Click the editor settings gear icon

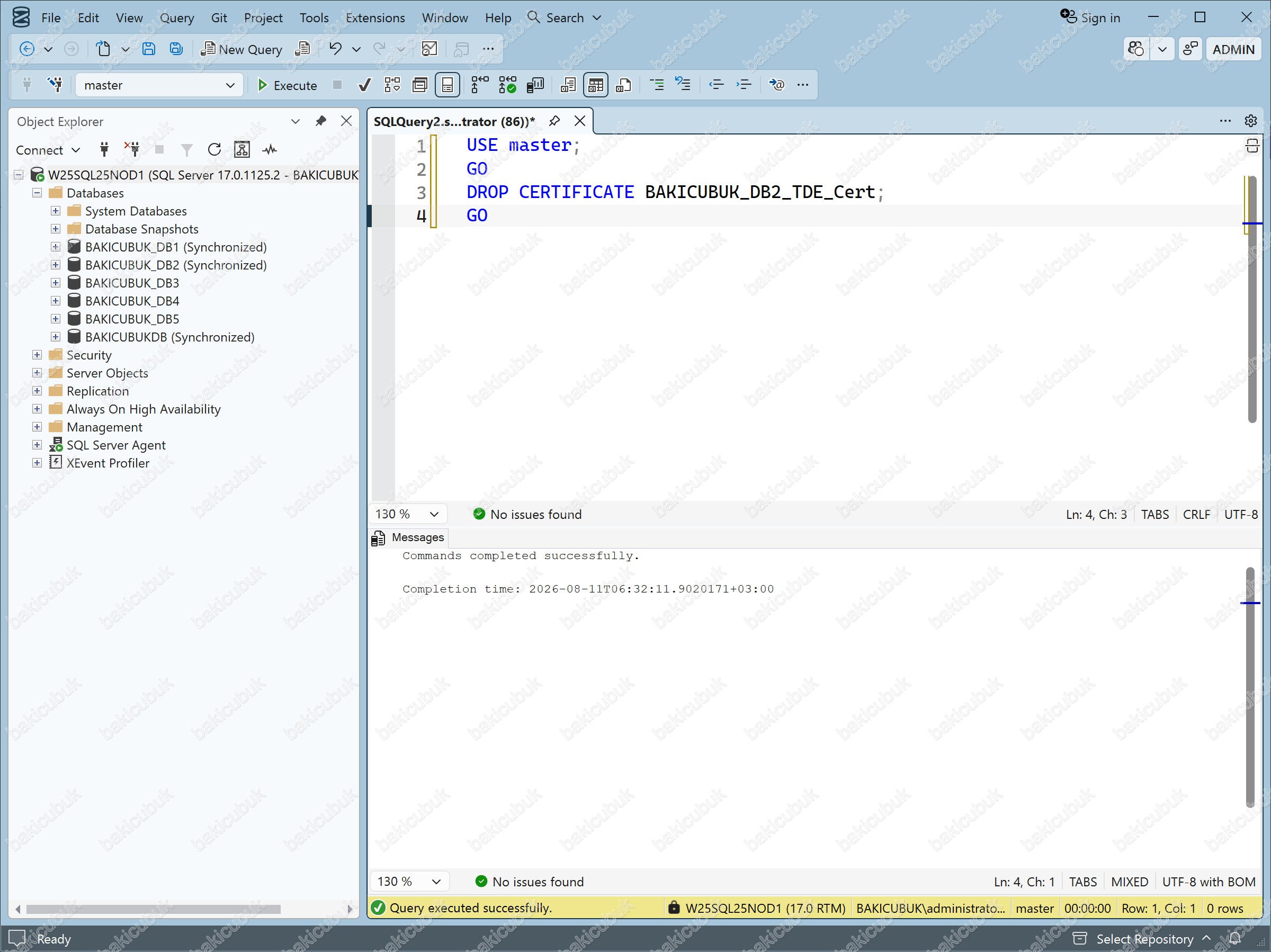point(1250,121)
